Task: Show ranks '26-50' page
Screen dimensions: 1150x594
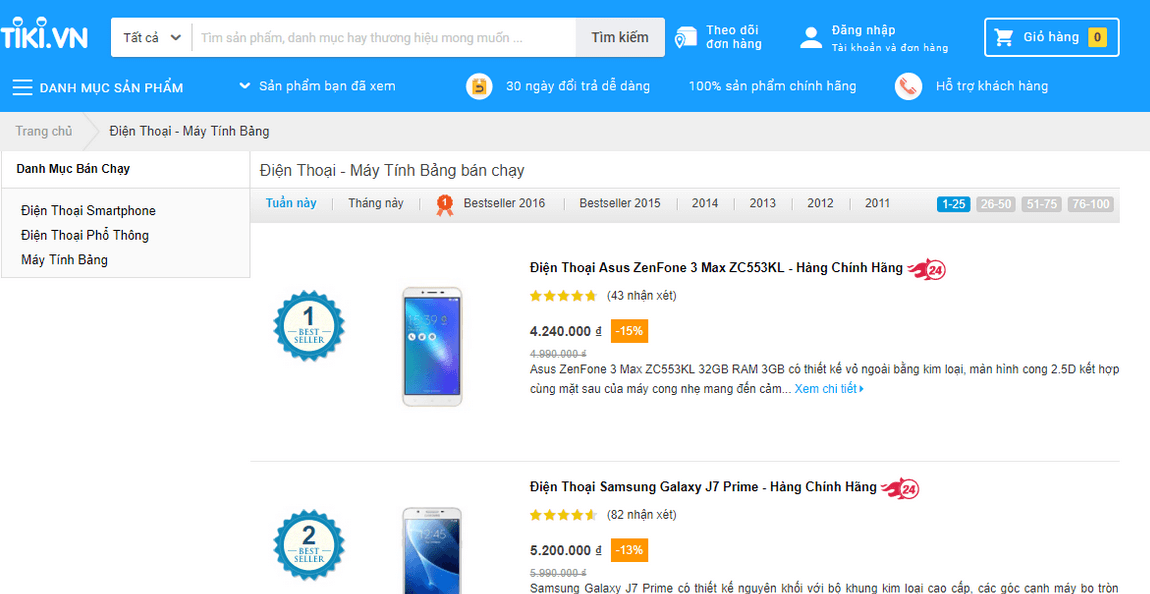Action: click(996, 204)
